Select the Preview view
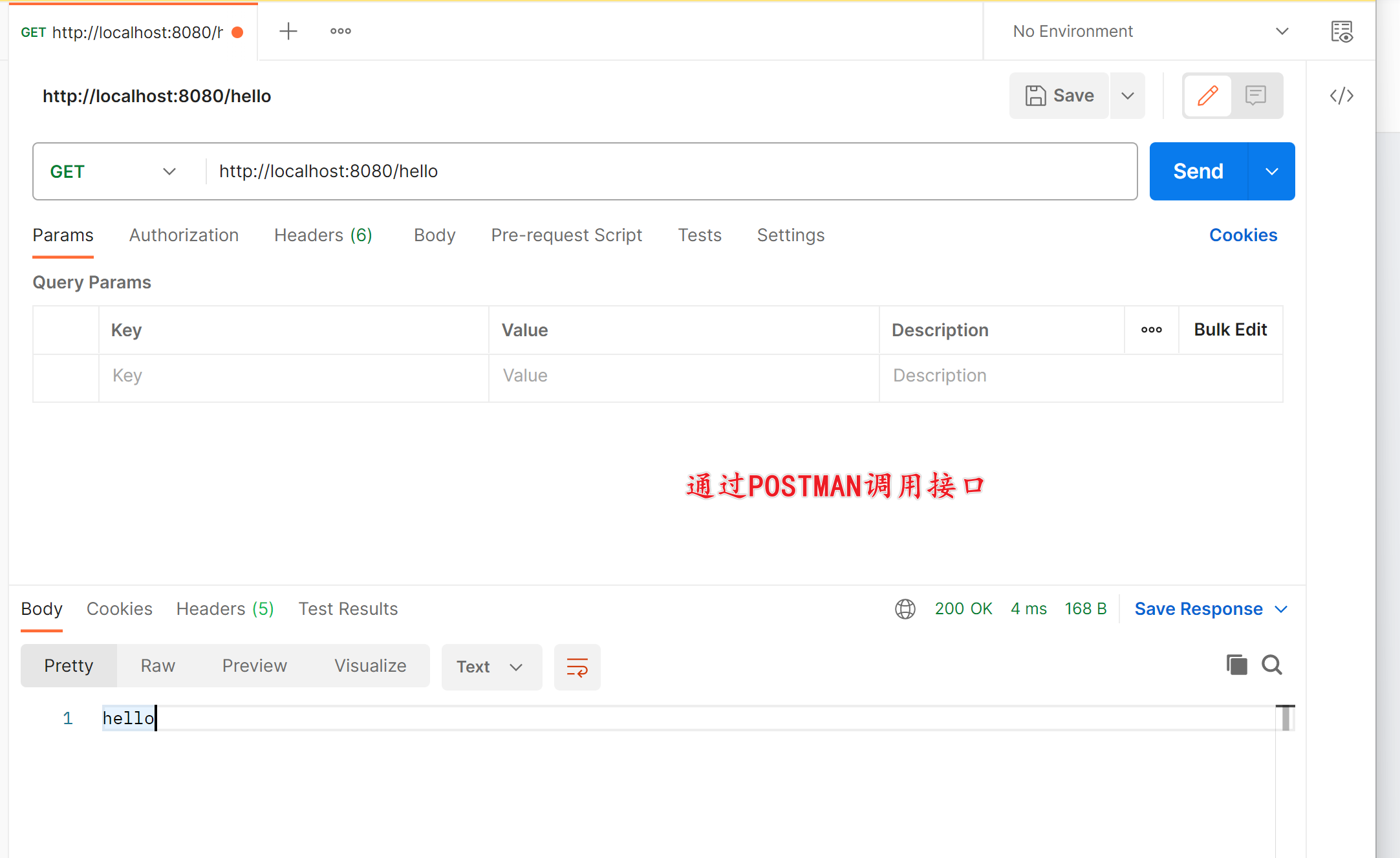 click(254, 666)
